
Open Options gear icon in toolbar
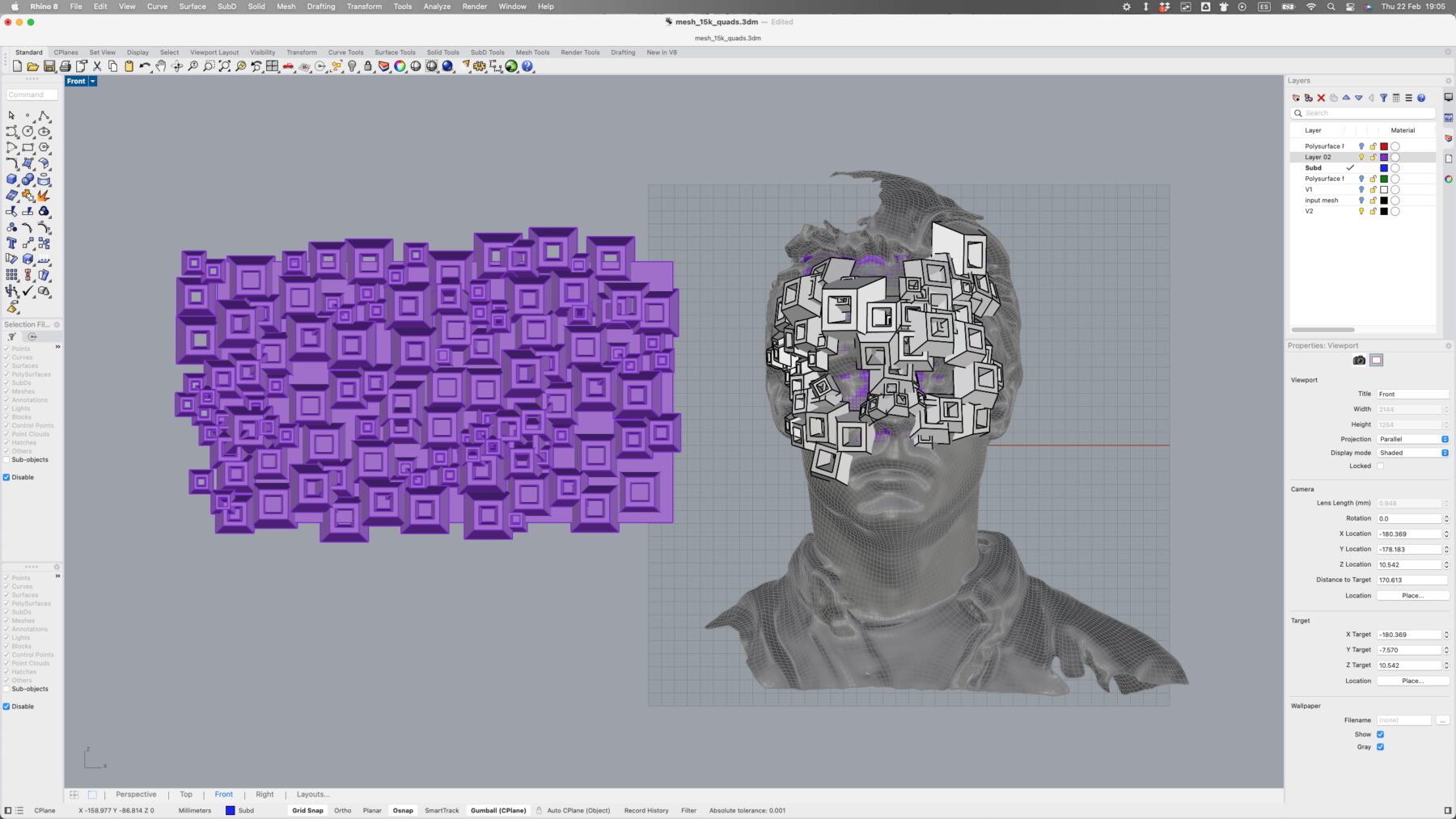(480, 66)
